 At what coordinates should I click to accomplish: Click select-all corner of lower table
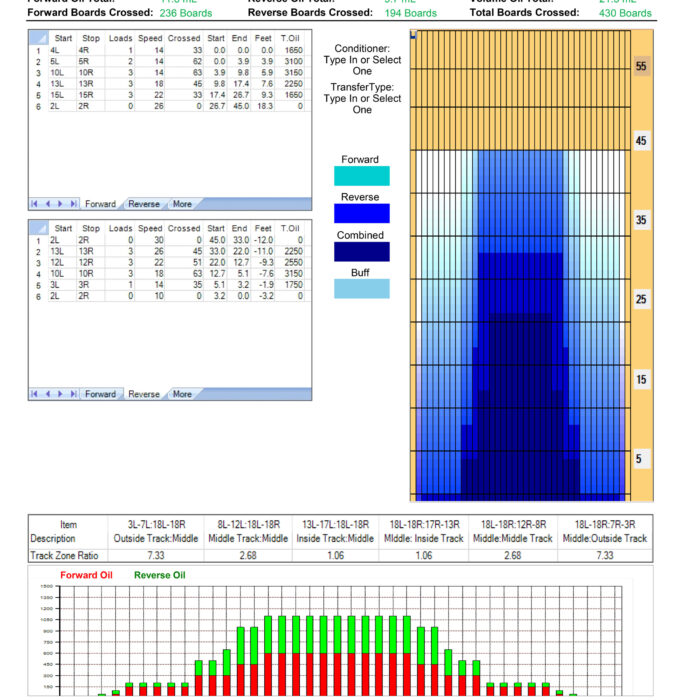39,228
